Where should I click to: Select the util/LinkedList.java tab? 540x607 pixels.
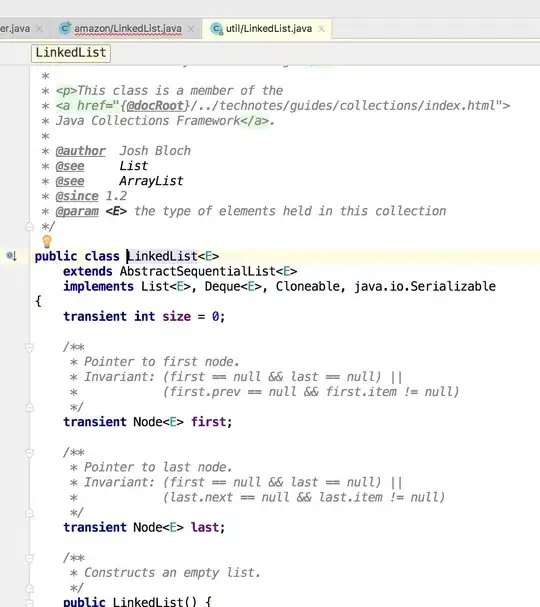coord(269,29)
